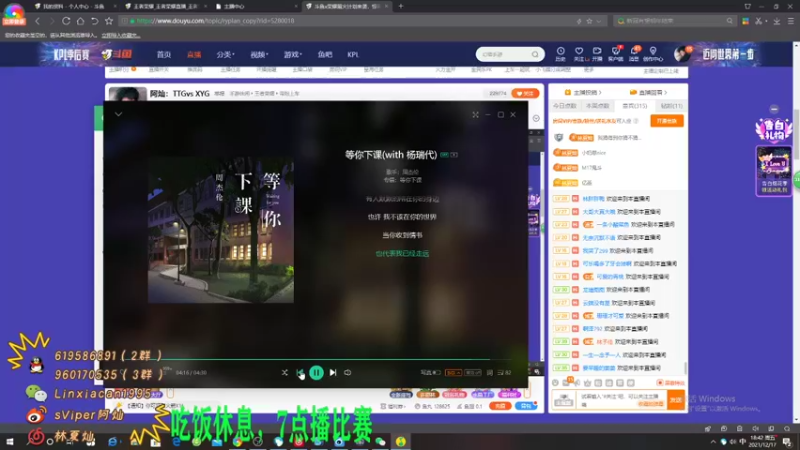Click the help question mark by the noble info

point(636,121)
